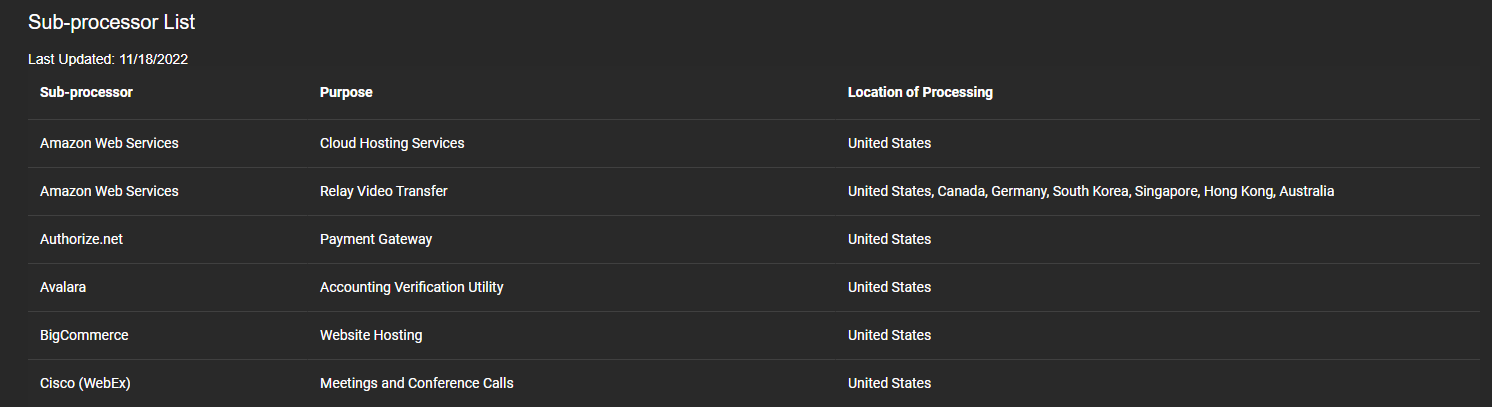Click the Cloud Hosting Services cell
This screenshot has width=1492, height=407.
[392, 143]
